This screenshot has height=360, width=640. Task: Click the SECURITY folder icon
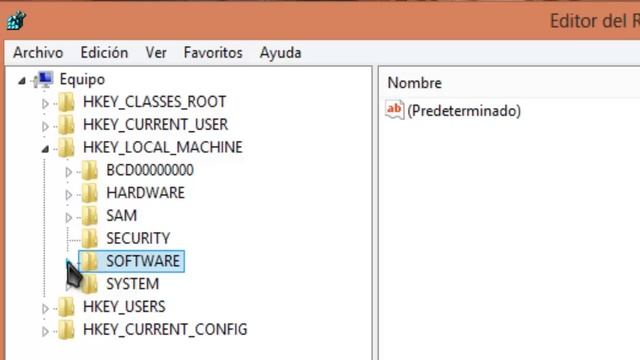(x=89, y=239)
